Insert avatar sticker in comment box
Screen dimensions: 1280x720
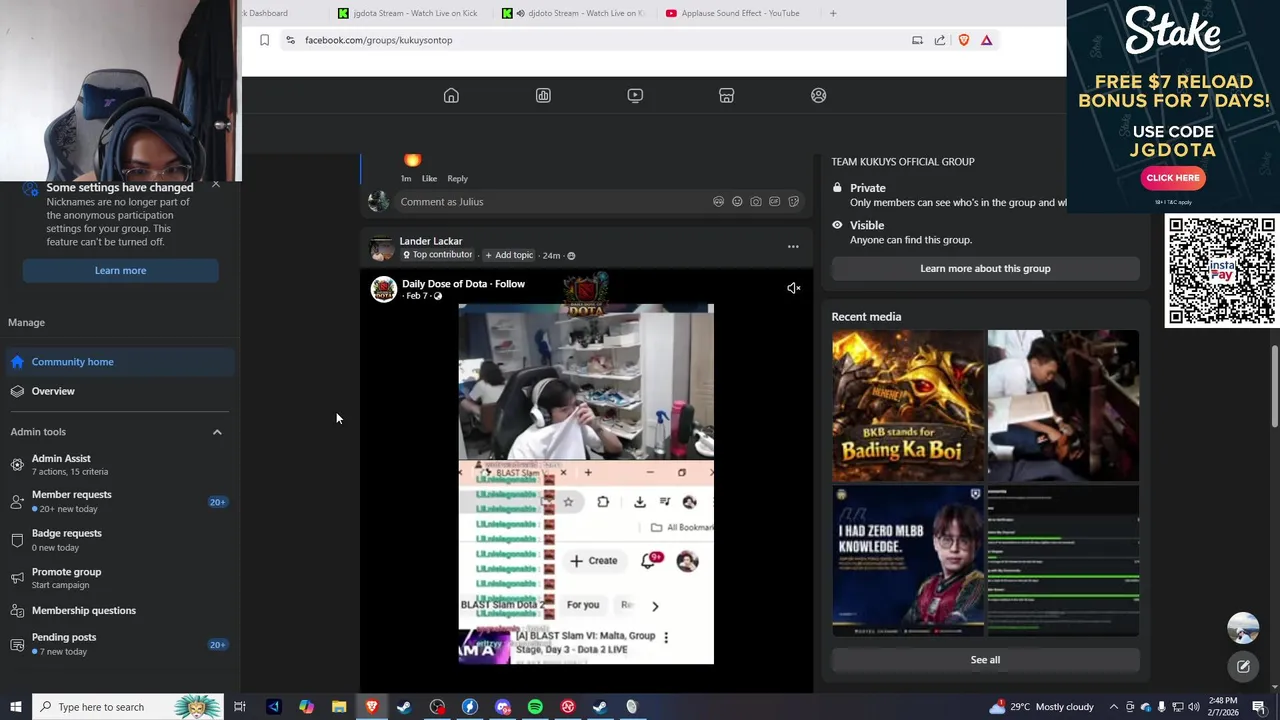point(718,202)
